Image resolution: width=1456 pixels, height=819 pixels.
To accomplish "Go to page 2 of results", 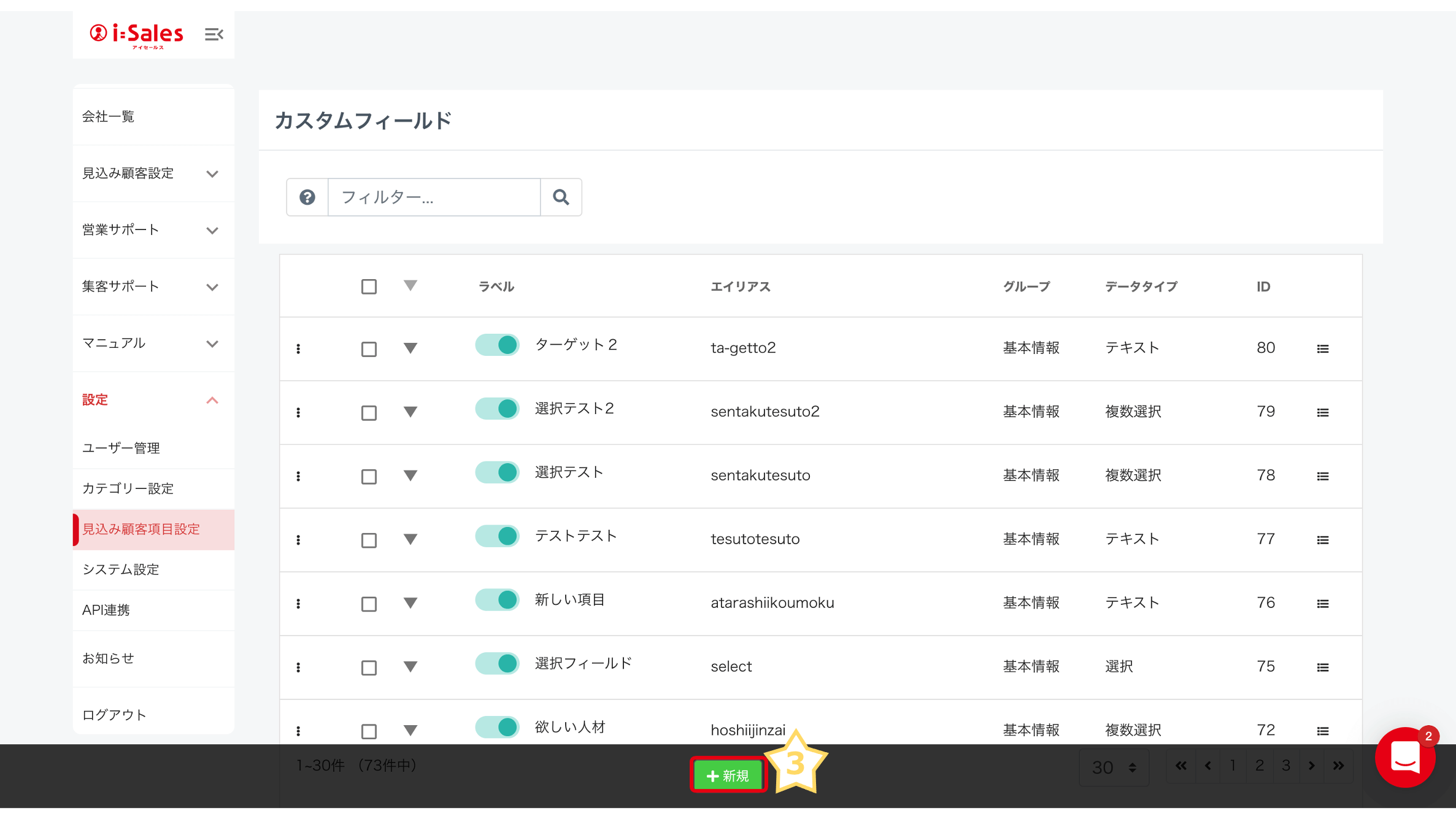I will coord(1259,766).
